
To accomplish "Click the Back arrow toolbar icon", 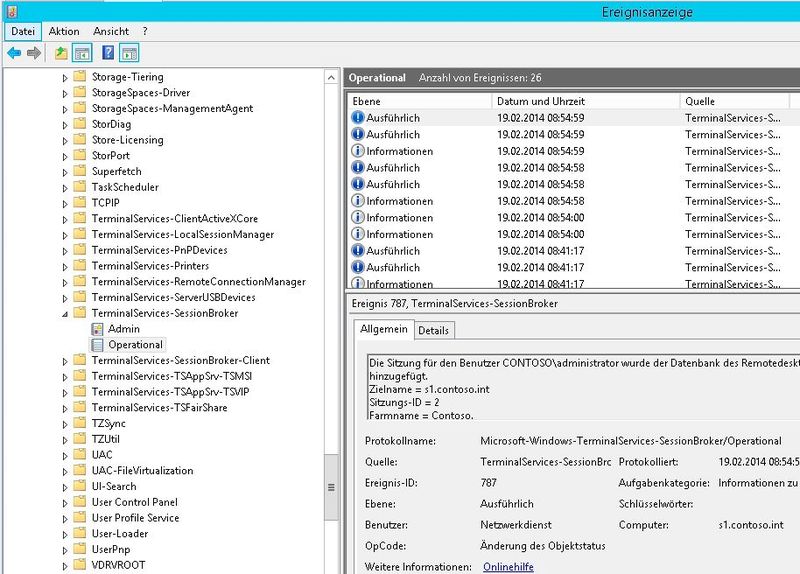I will tap(14, 53).
